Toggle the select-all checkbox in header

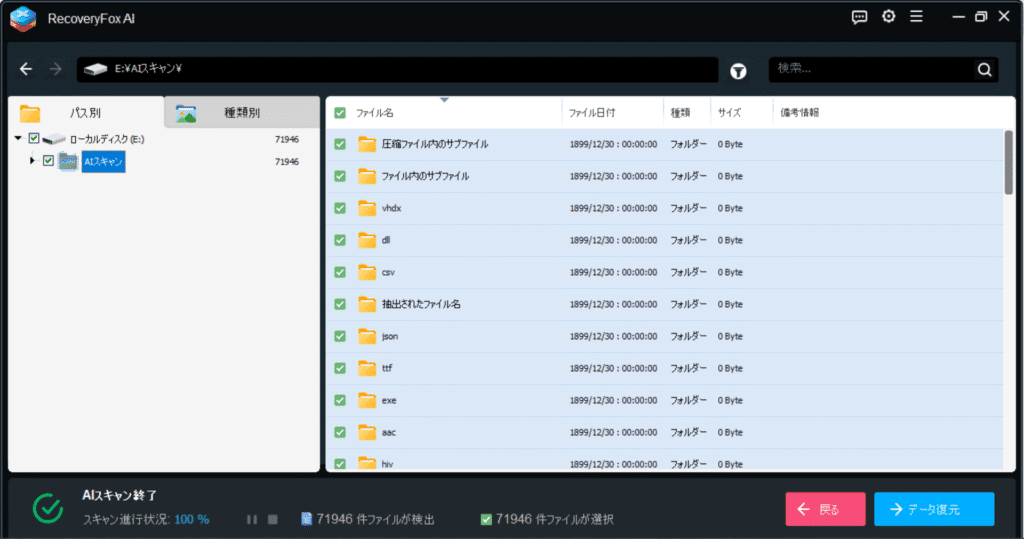(340, 113)
